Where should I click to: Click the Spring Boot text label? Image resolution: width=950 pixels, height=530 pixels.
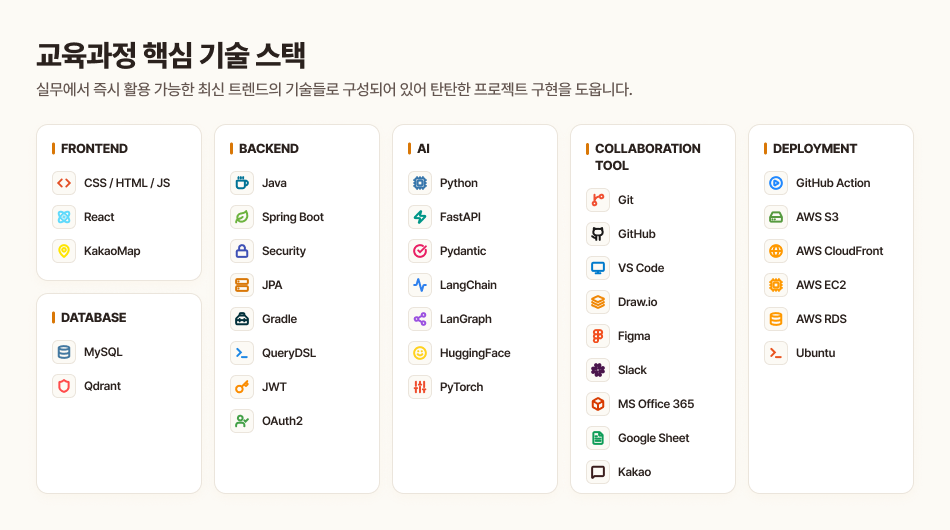click(293, 217)
